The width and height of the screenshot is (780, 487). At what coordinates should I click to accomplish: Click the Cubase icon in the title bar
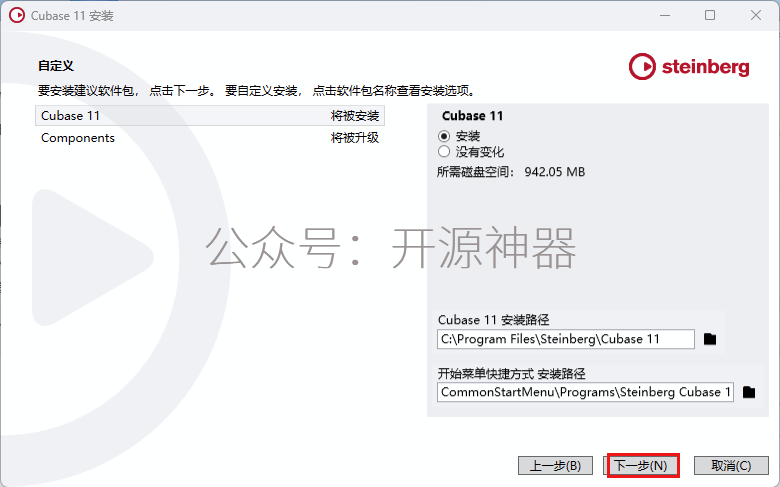17,15
